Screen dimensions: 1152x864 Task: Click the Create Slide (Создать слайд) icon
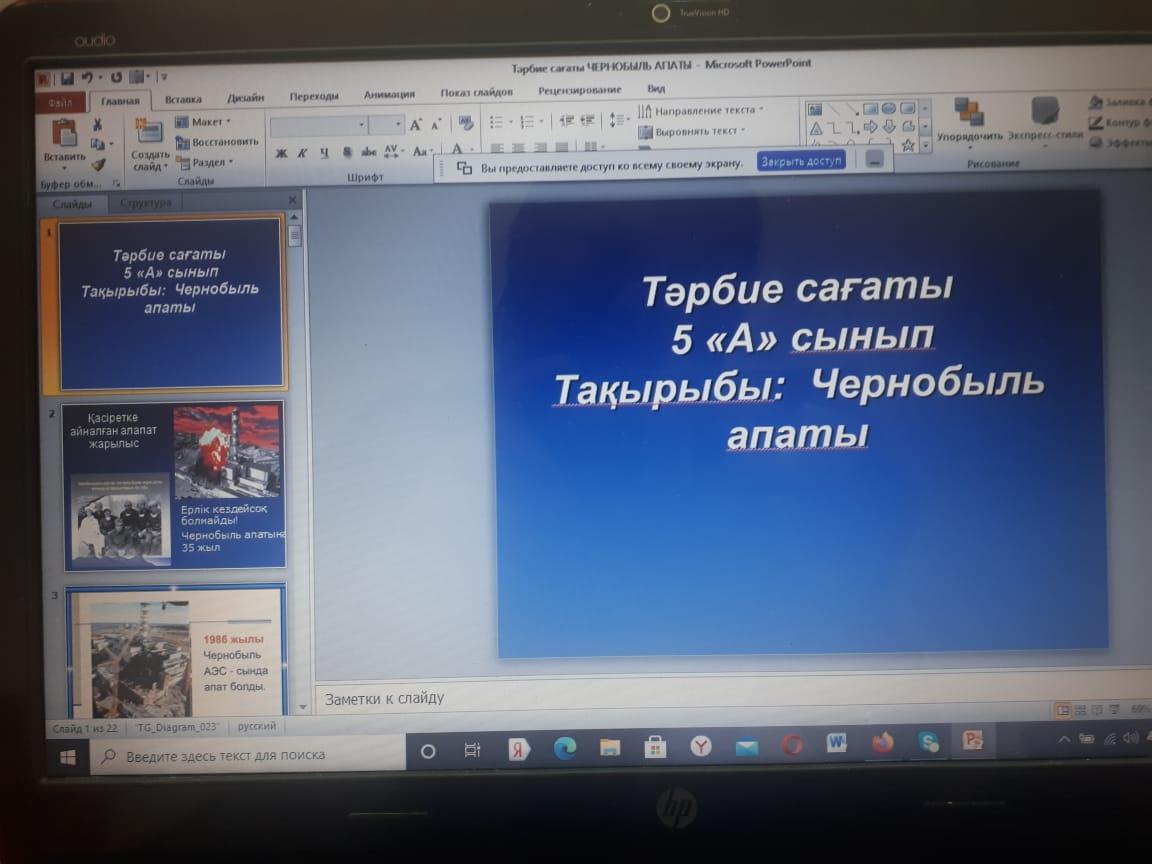149,134
